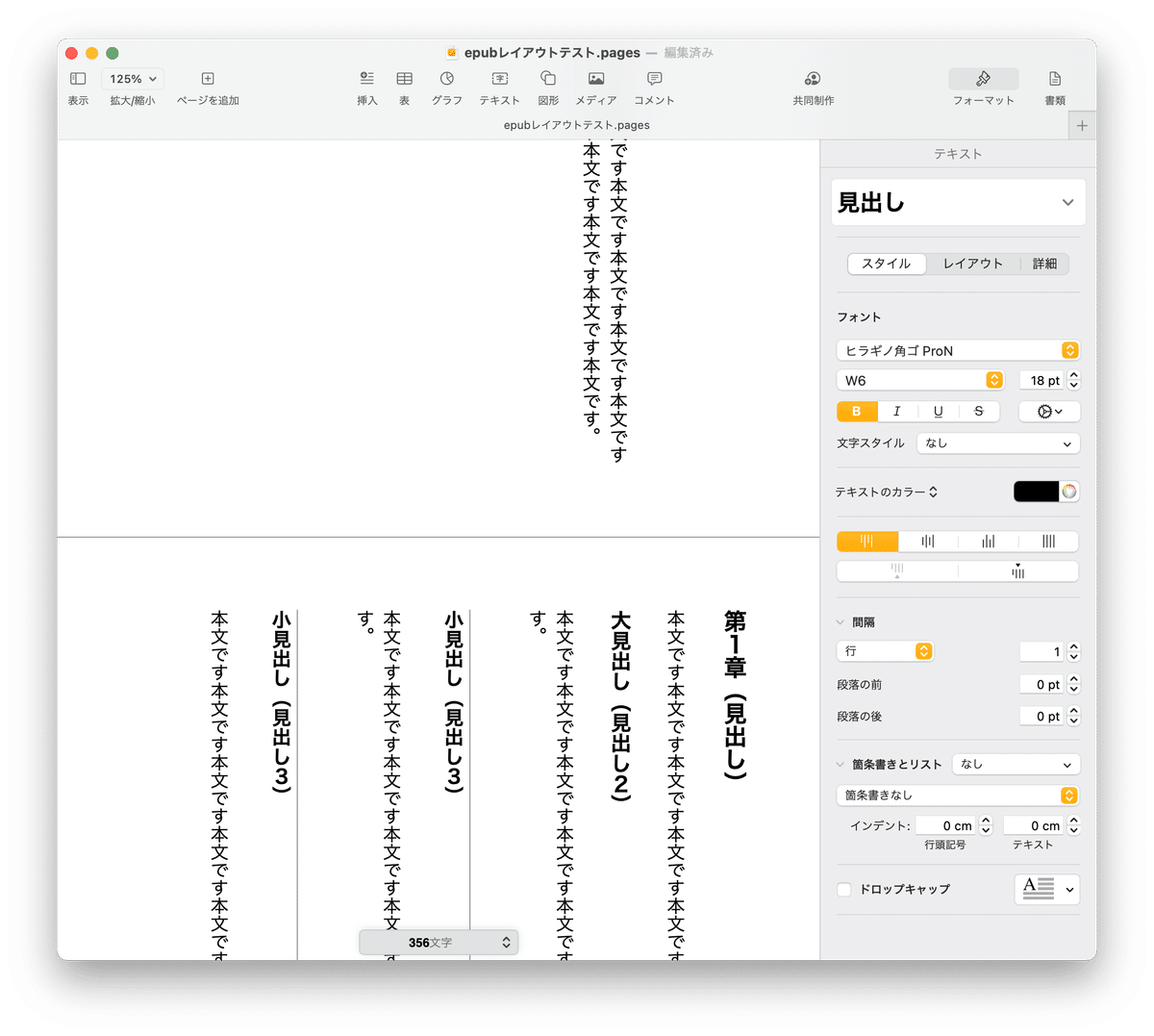Enable the ドロップキャップ checkbox

tap(844, 889)
